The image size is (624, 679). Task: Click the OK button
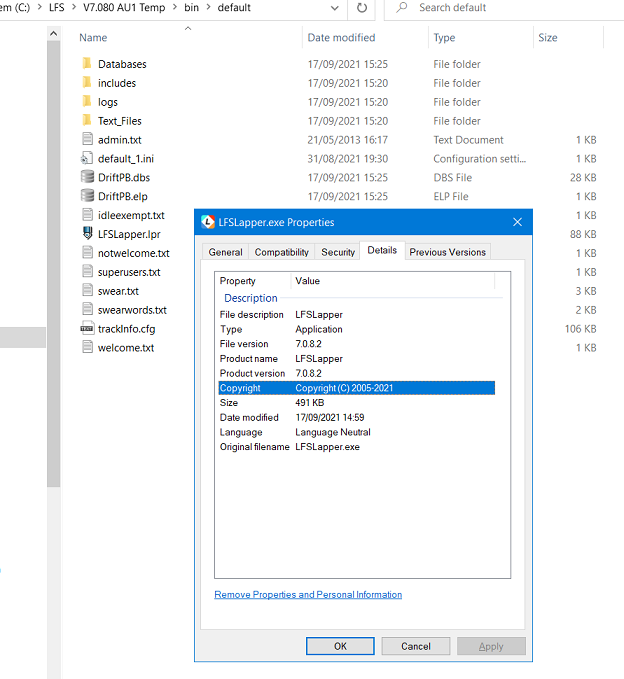(x=340, y=646)
